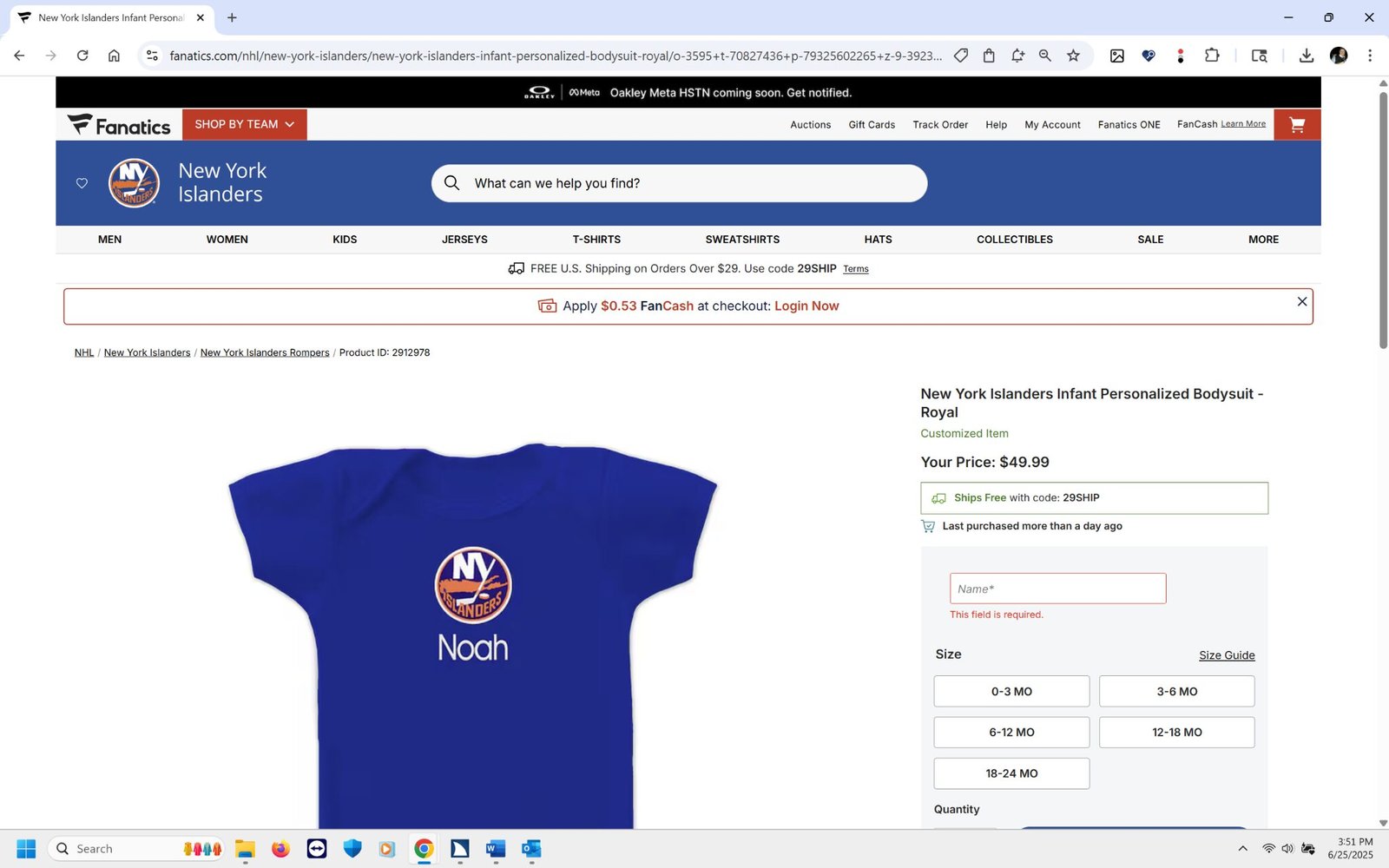Screen dimensions: 1389x868
Task: Open the JERSEYS category menu
Action: [x=464, y=240]
